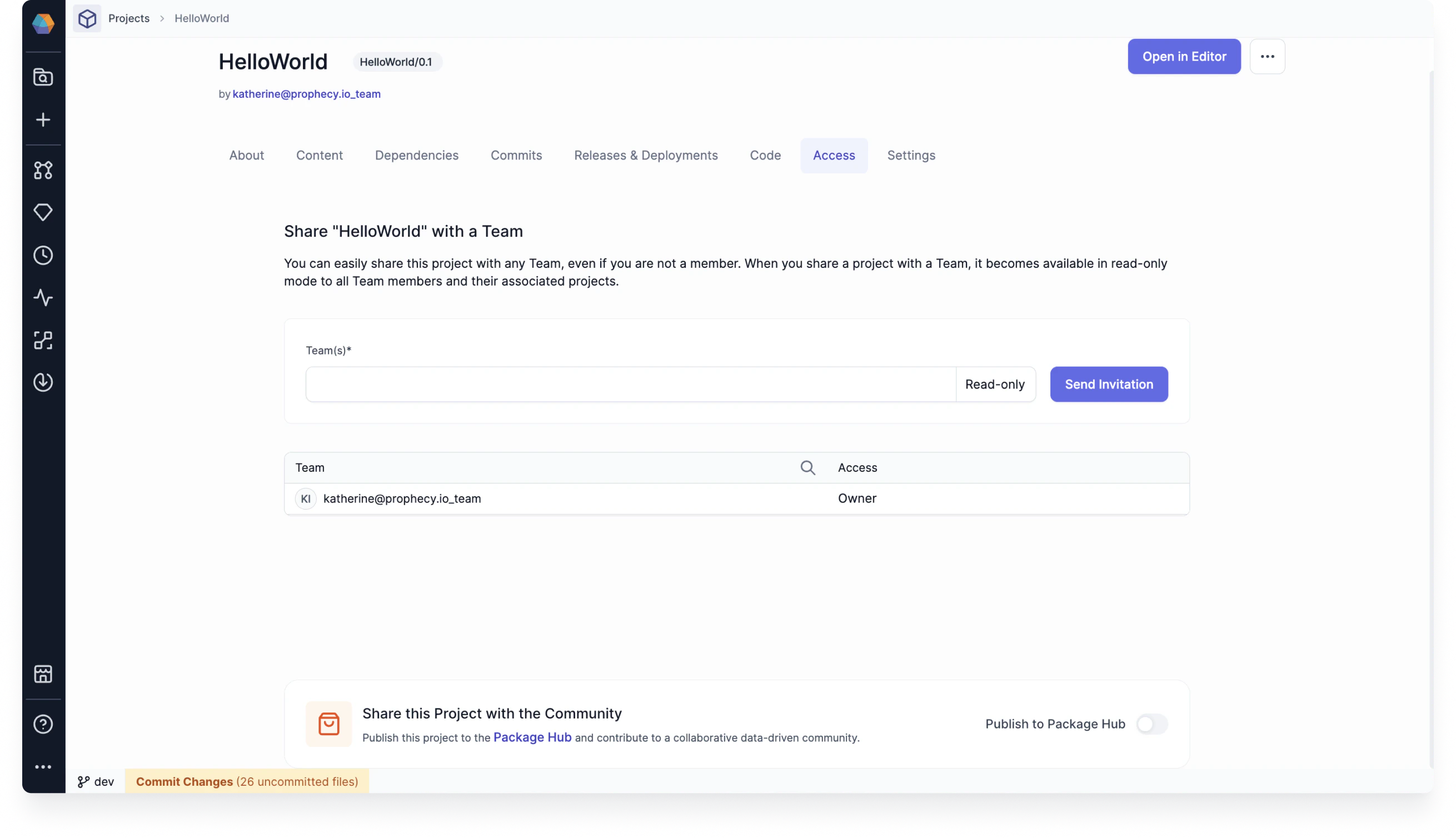Click the Open in Editor button
Viewport: 1456px width, 838px height.
click(x=1184, y=57)
